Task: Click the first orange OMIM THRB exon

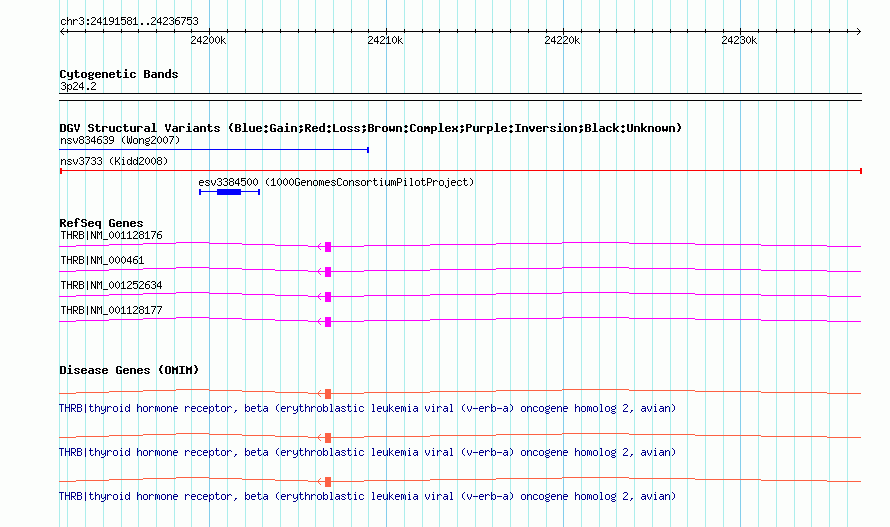Action: click(x=328, y=394)
